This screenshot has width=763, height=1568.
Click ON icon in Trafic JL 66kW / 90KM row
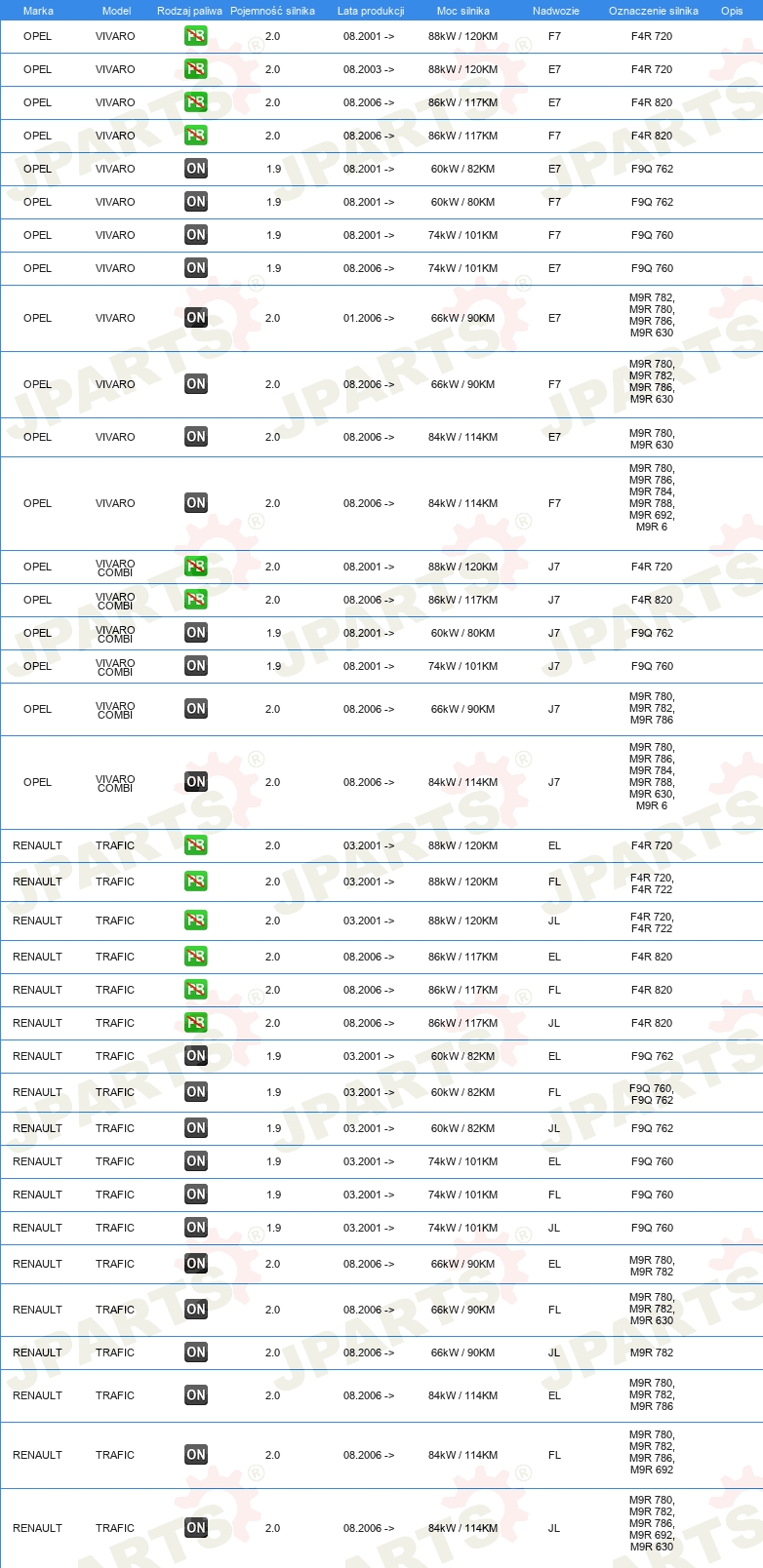coord(196,1352)
